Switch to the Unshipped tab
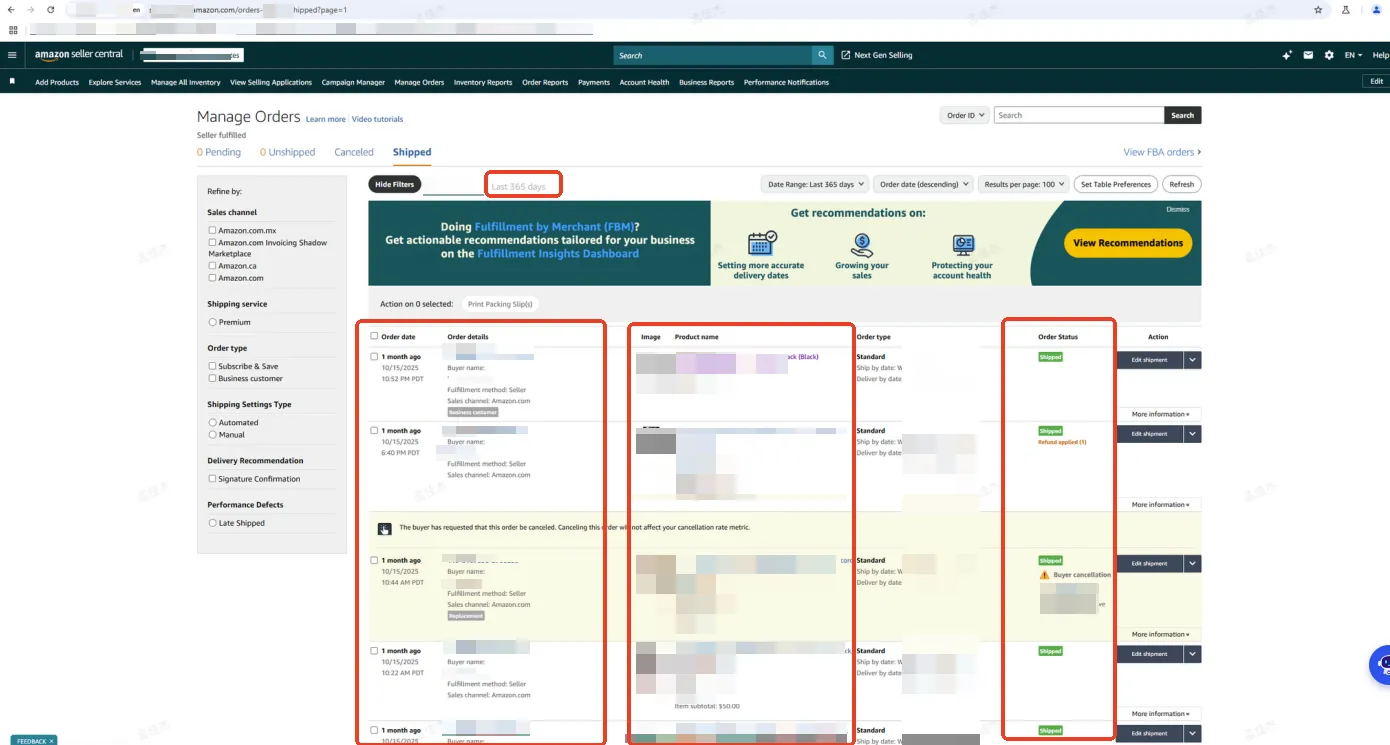1390x745 pixels. (x=287, y=152)
